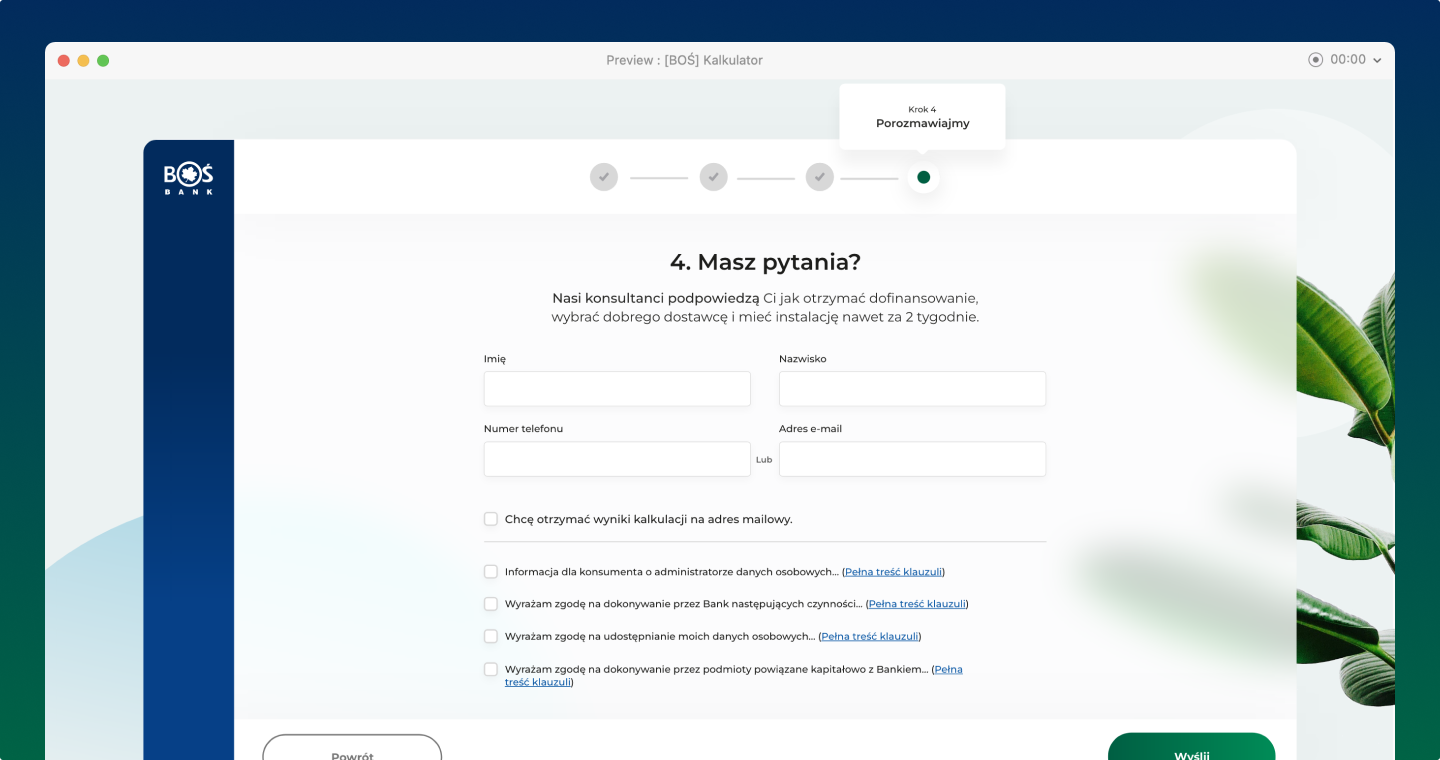This screenshot has height=760, width=1440.
Task: Click the first completed step checkmark
Action: [604, 177]
